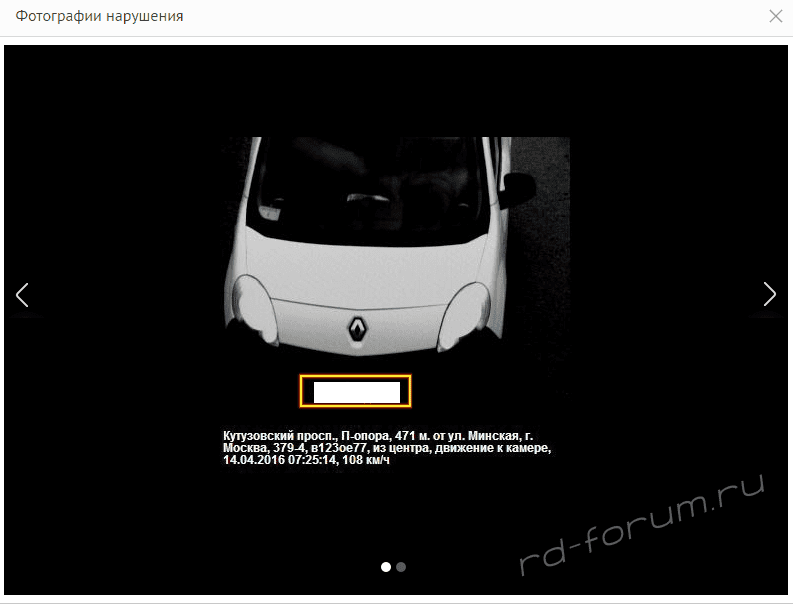Click the Фотографии нарушения title text
This screenshot has width=793, height=604.
click(x=99, y=16)
